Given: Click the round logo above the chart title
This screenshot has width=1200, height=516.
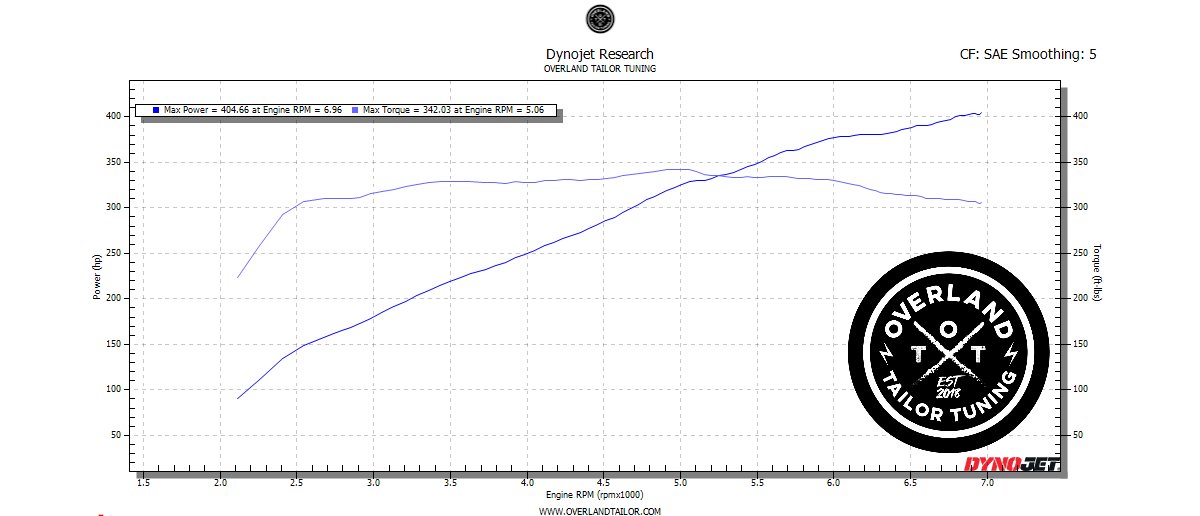Looking at the screenshot, I should 599,20.
